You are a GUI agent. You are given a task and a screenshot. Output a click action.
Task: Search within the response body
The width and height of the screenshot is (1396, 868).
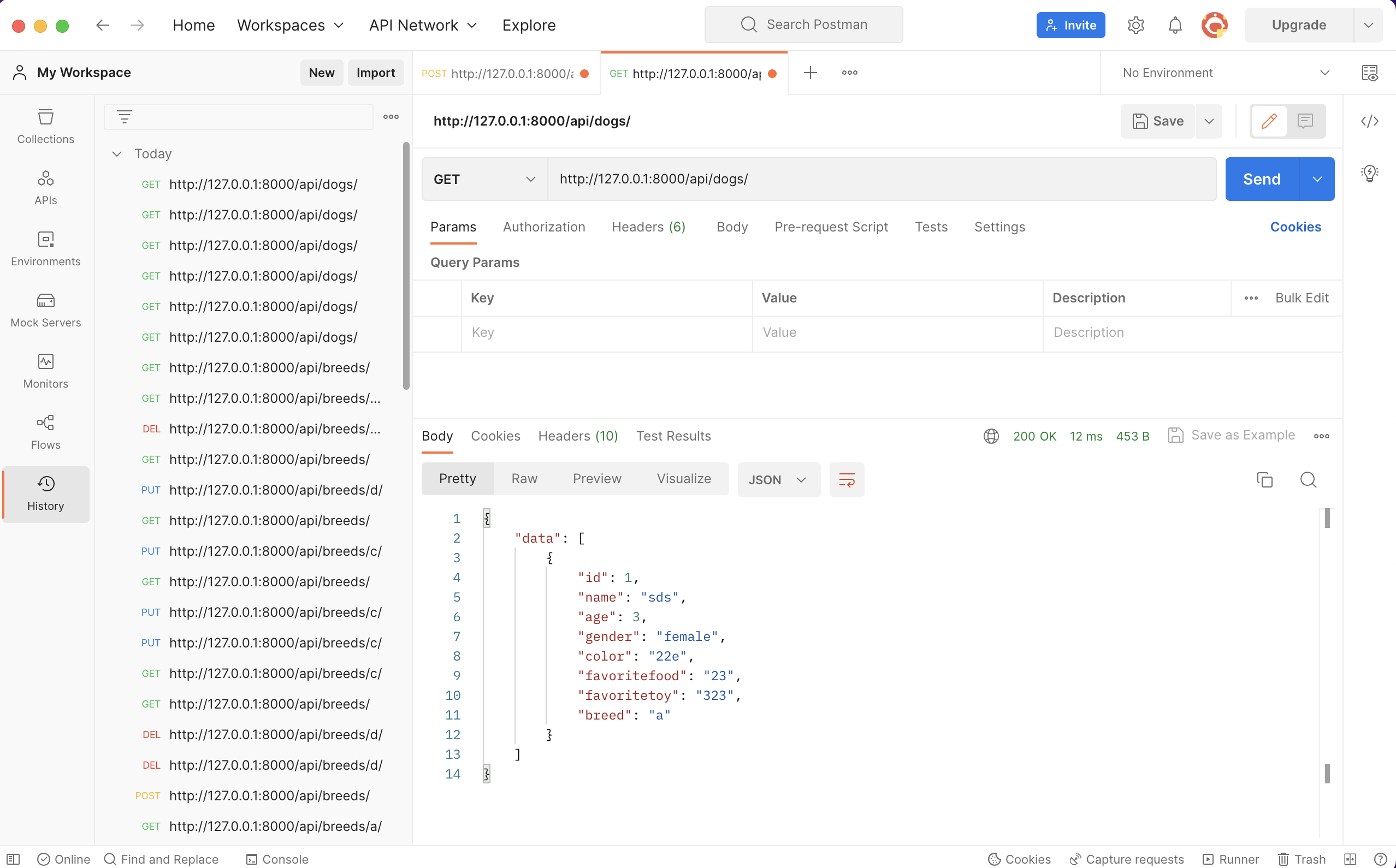pos(1308,480)
